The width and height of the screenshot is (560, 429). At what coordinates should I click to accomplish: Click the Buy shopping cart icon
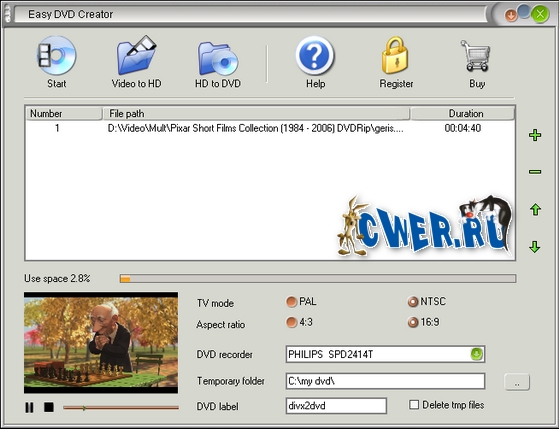point(476,56)
